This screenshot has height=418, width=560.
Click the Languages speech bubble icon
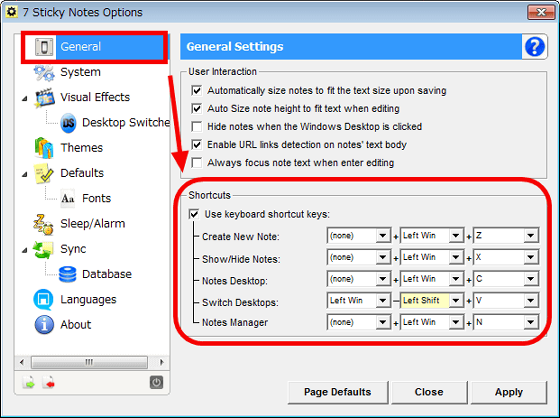[43, 299]
